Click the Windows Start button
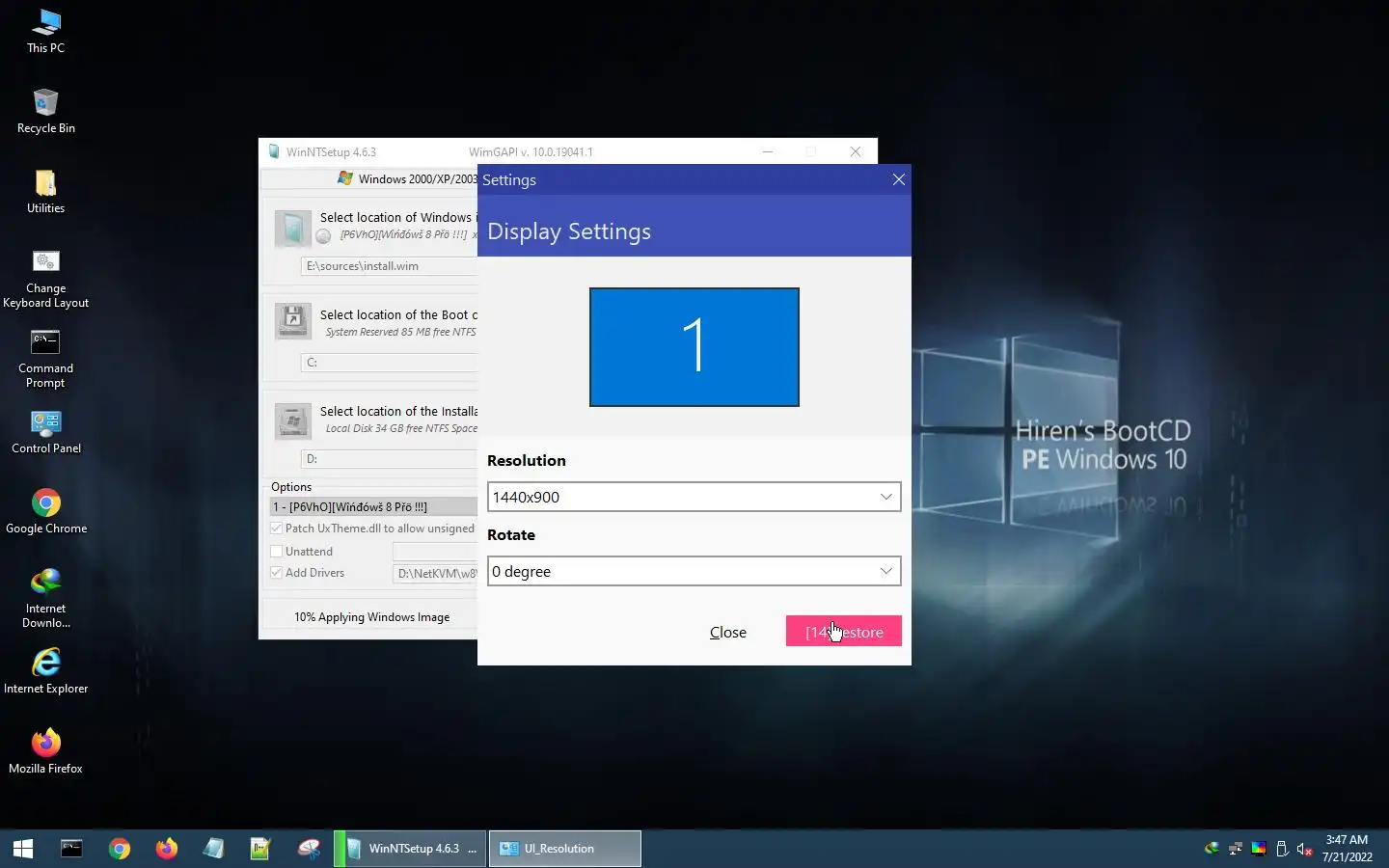This screenshot has width=1389, height=868. pyautogui.click(x=23, y=849)
